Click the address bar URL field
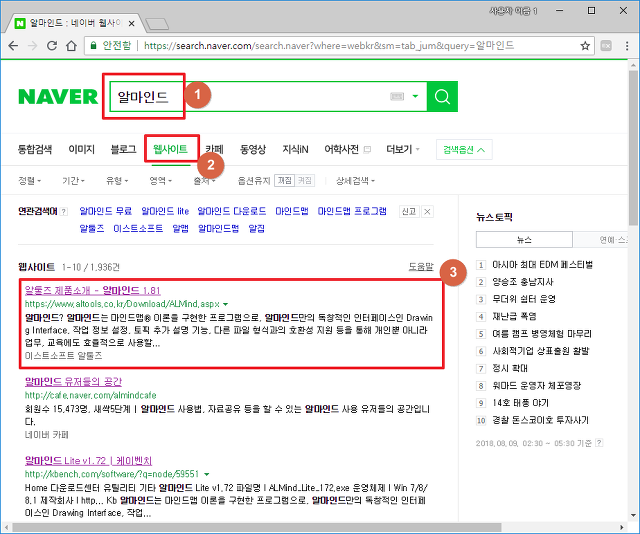Viewport: 640px width, 534px height. pyautogui.click(x=329, y=46)
